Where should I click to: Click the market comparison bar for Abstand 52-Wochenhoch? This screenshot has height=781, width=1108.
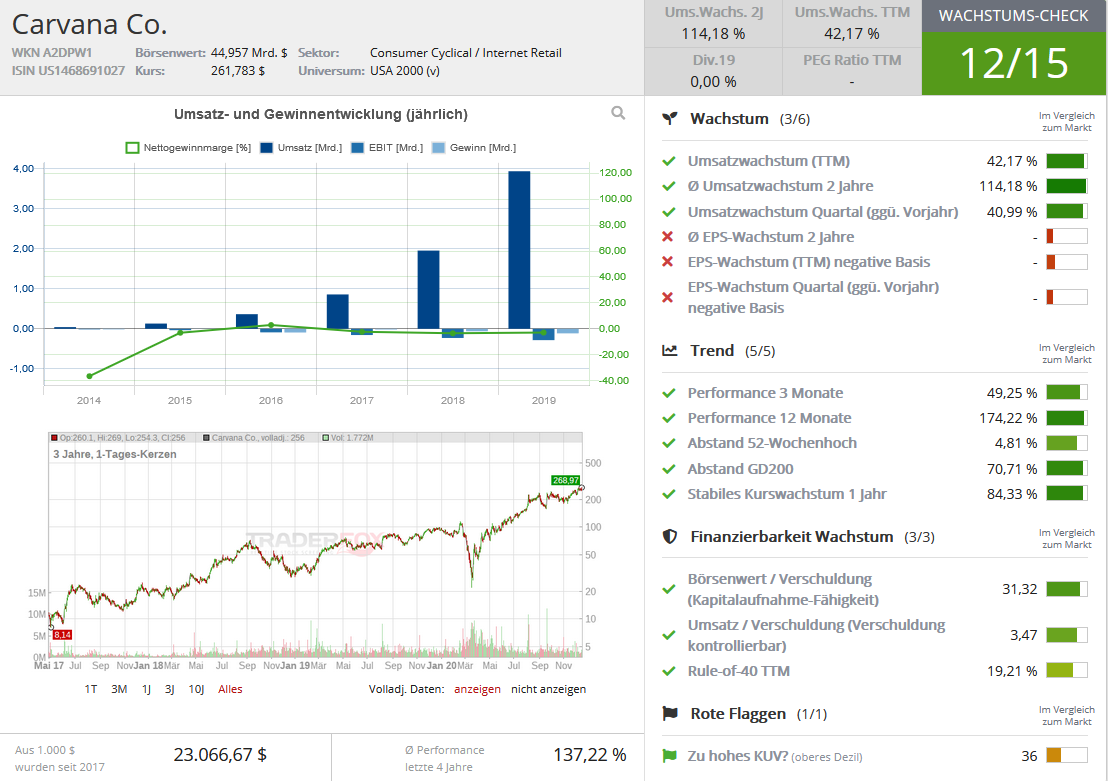pyautogui.click(x=1066, y=443)
